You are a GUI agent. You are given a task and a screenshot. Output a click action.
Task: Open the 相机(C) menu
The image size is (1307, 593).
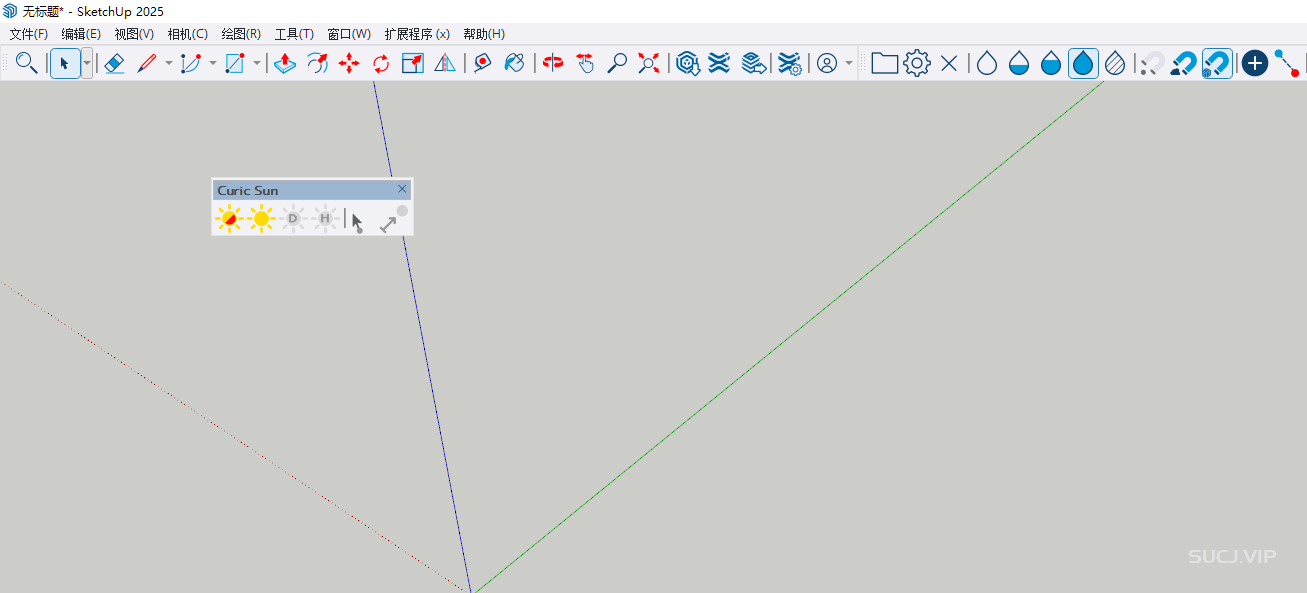pos(188,34)
